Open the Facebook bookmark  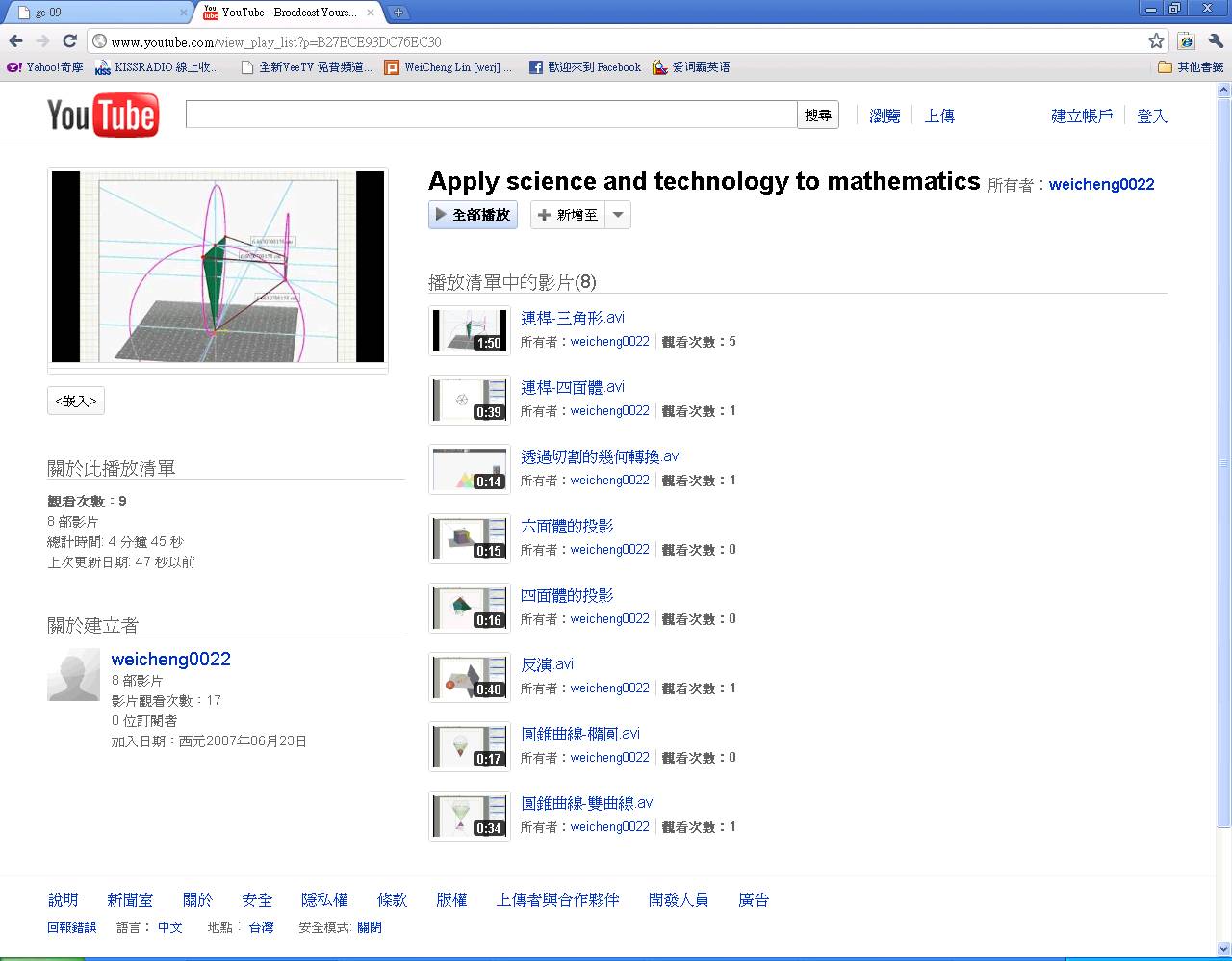tap(585, 67)
